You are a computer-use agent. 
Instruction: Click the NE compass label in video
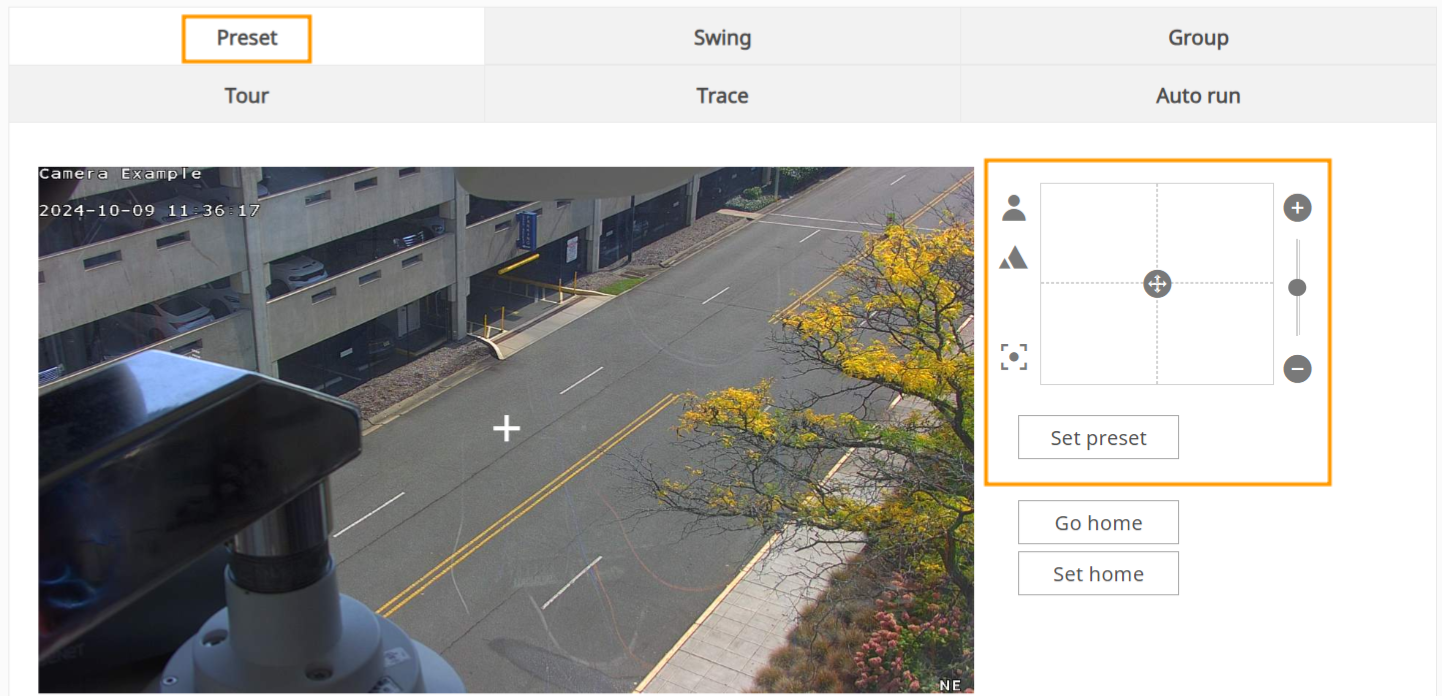coord(950,685)
